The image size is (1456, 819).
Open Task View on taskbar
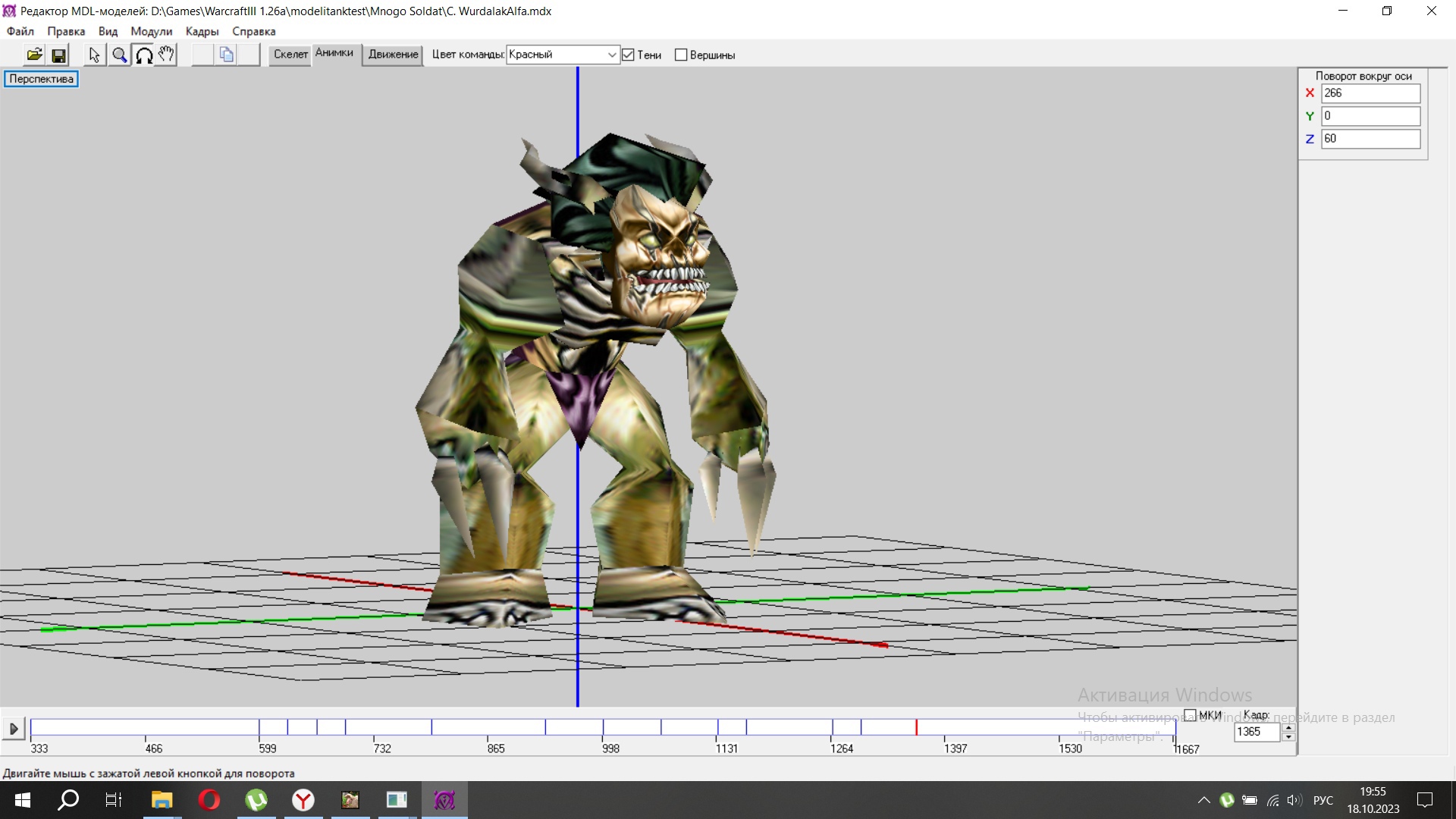point(114,800)
